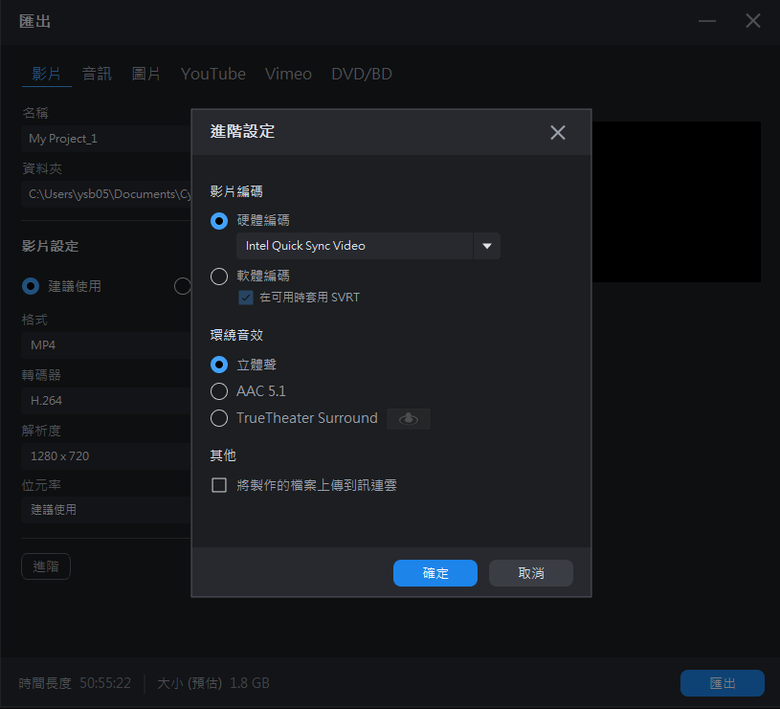Close the 進階設定 dialog
780x709 pixels.
click(x=558, y=132)
